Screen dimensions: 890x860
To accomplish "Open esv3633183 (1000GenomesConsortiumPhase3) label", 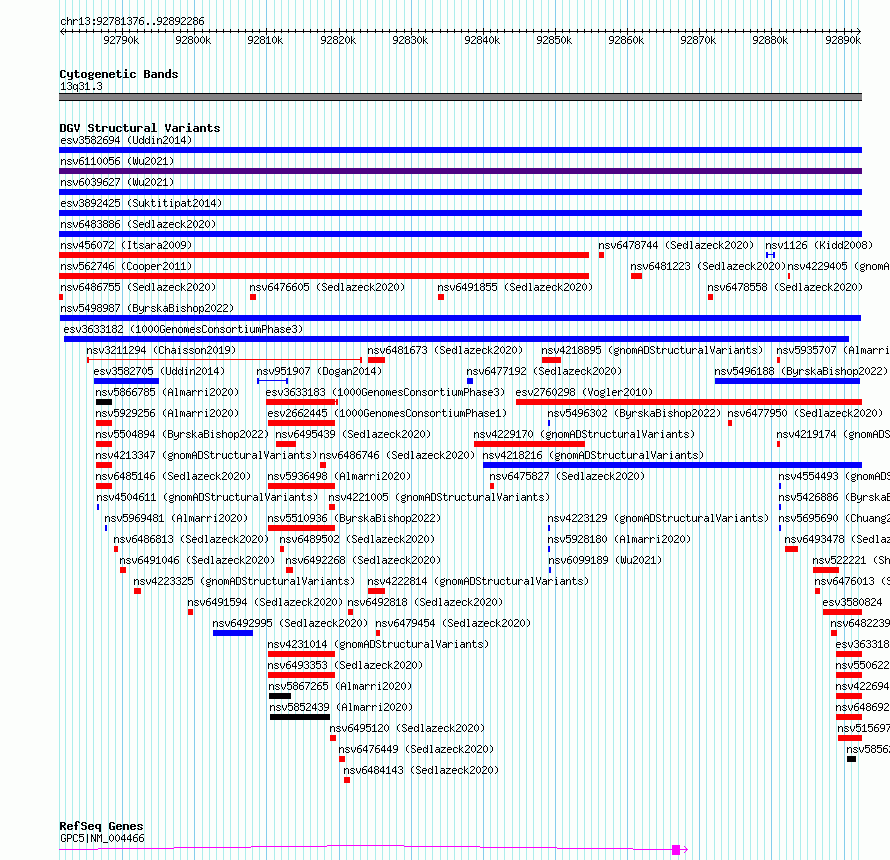I will point(385,392).
